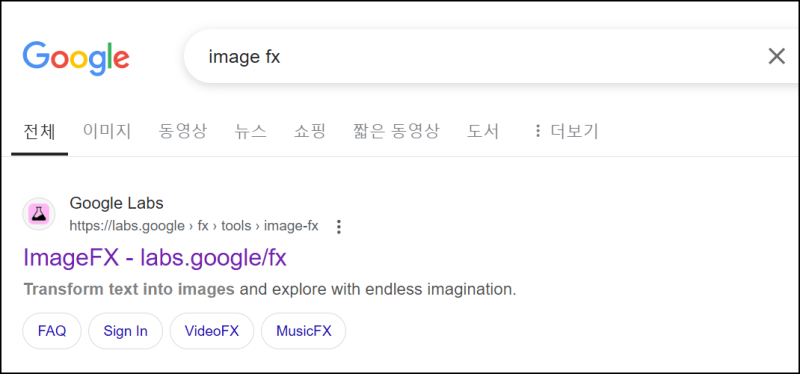Switch to the 이미지 tab
This screenshot has height=374, width=800.
coord(107,132)
